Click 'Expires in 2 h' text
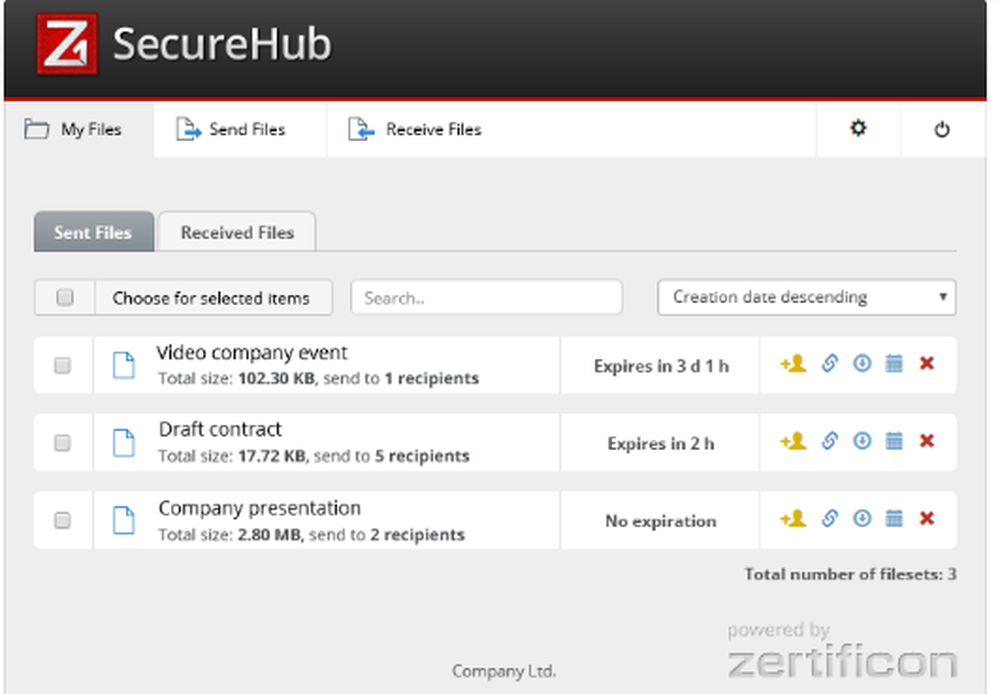This screenshot has height=694, width=1000. tap(661, 443)
